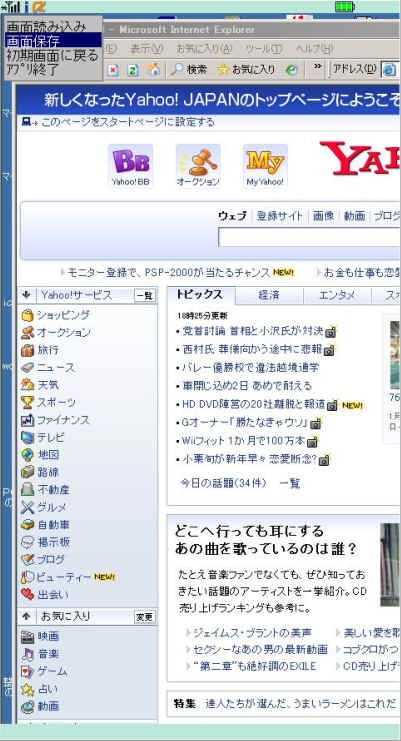Open the 表示(V) menu in Internet Explorer
The height and width of the screenshot is (741, 401).
[147, 49]
